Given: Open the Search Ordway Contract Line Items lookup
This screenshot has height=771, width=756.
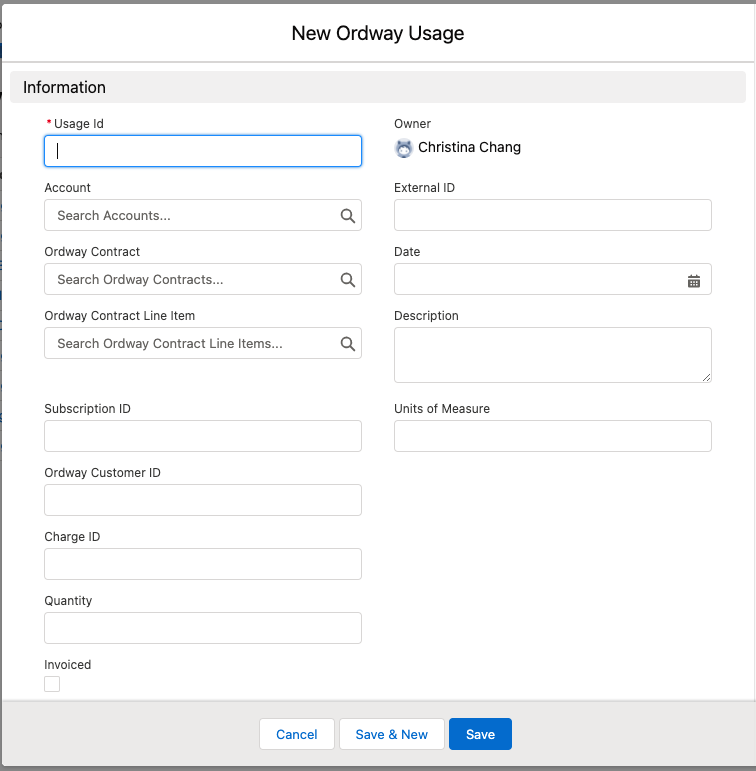Looking at the screenshot, I should click(x=203, y=343).
